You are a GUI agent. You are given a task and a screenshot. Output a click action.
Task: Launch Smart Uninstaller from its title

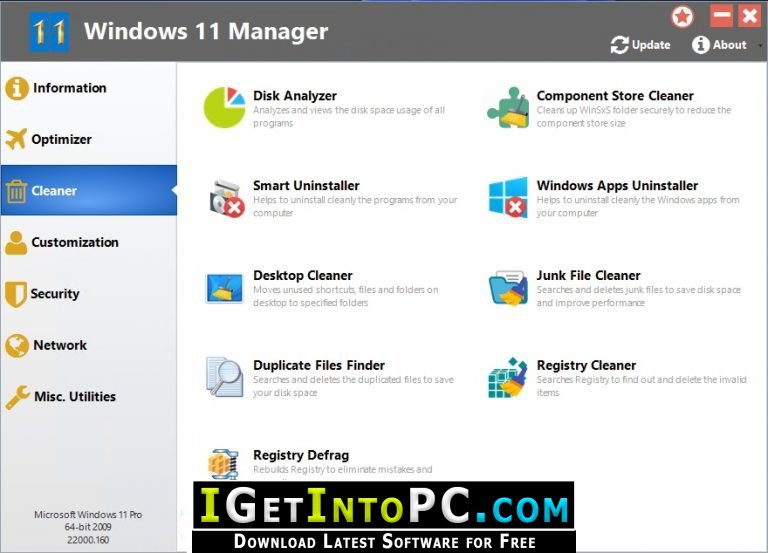(x=306, y=185)
